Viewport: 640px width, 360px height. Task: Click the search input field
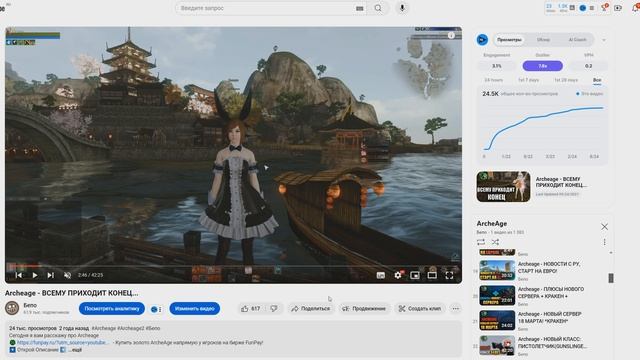[265, 8]
